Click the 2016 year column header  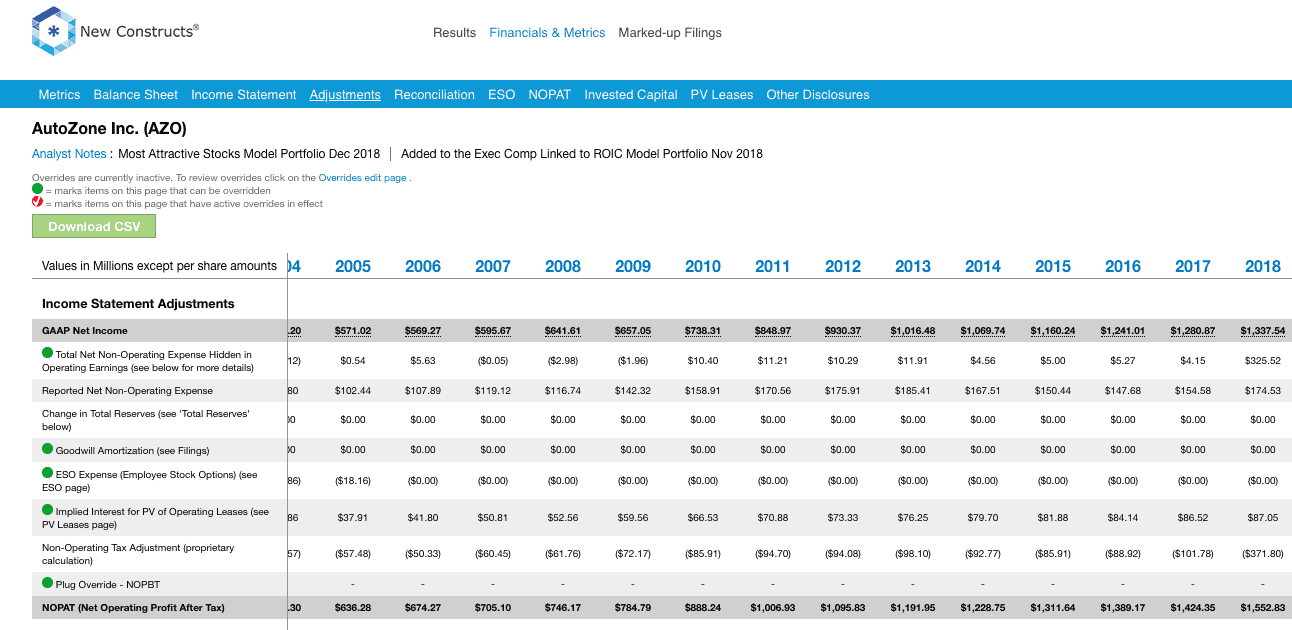coord(1123,266)
